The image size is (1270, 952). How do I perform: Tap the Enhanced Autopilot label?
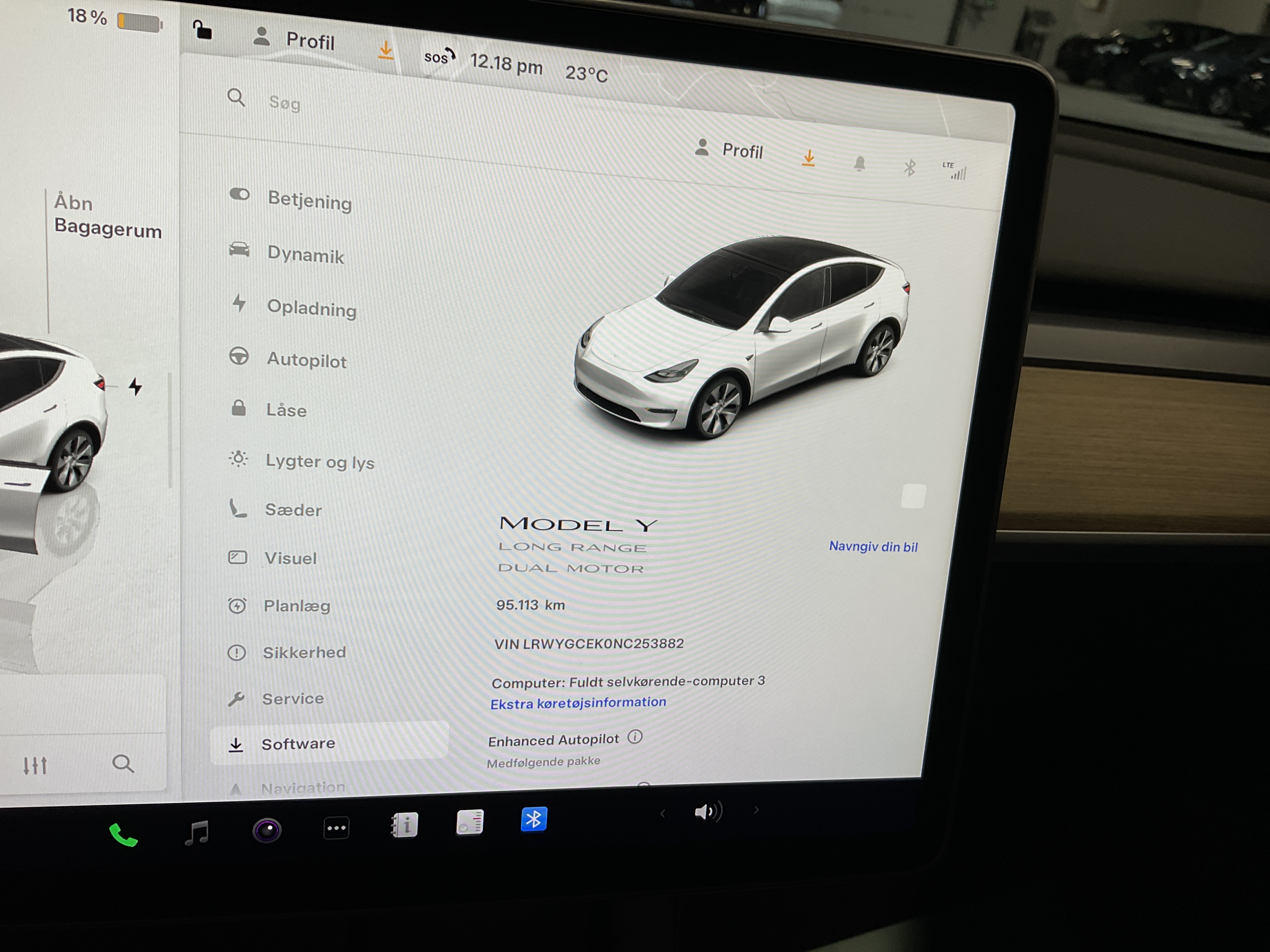click(x=553, y=740)
